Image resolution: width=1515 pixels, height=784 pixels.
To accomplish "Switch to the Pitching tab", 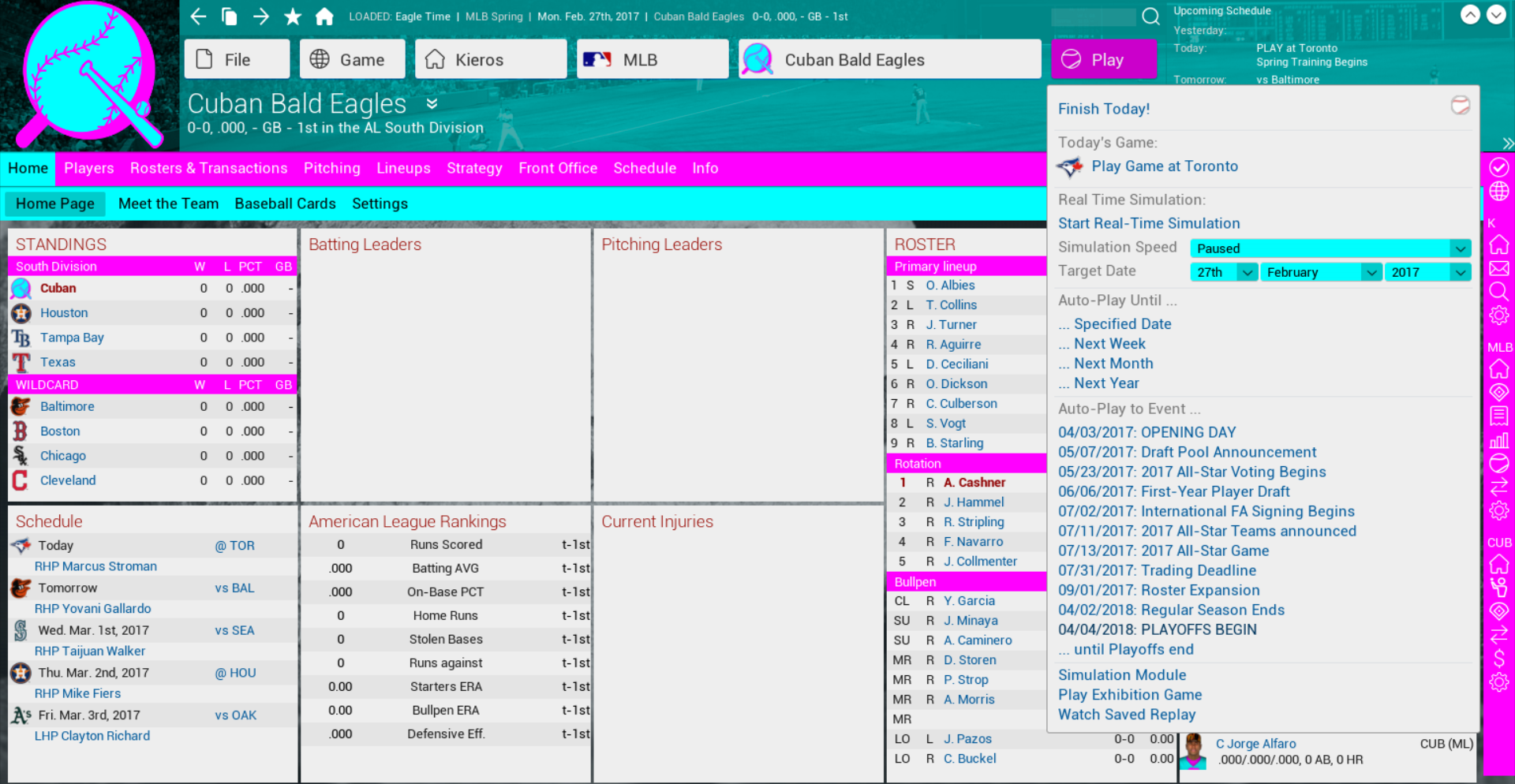I will [x=332, y=168].
